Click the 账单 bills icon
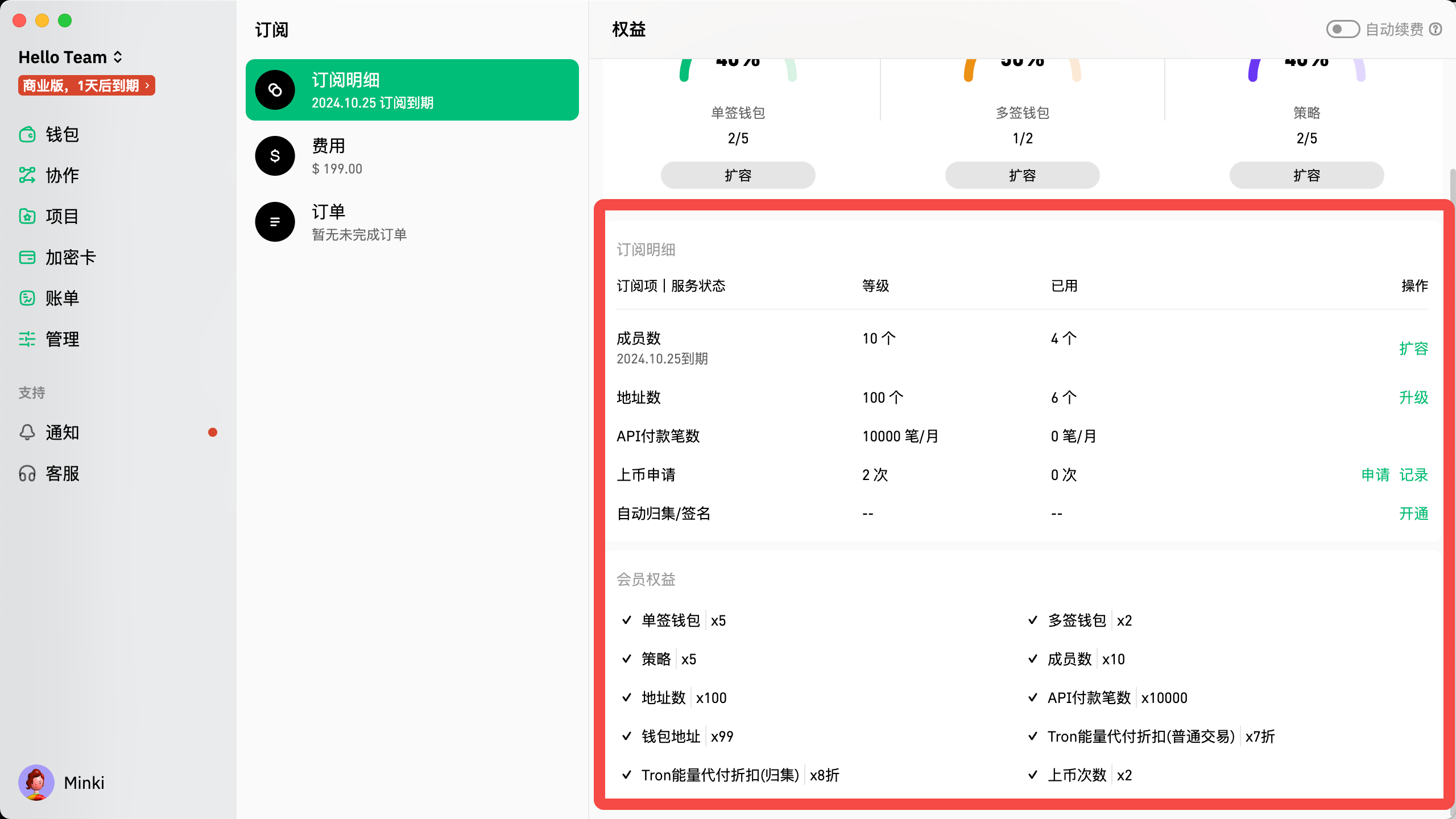 (27, 298)
